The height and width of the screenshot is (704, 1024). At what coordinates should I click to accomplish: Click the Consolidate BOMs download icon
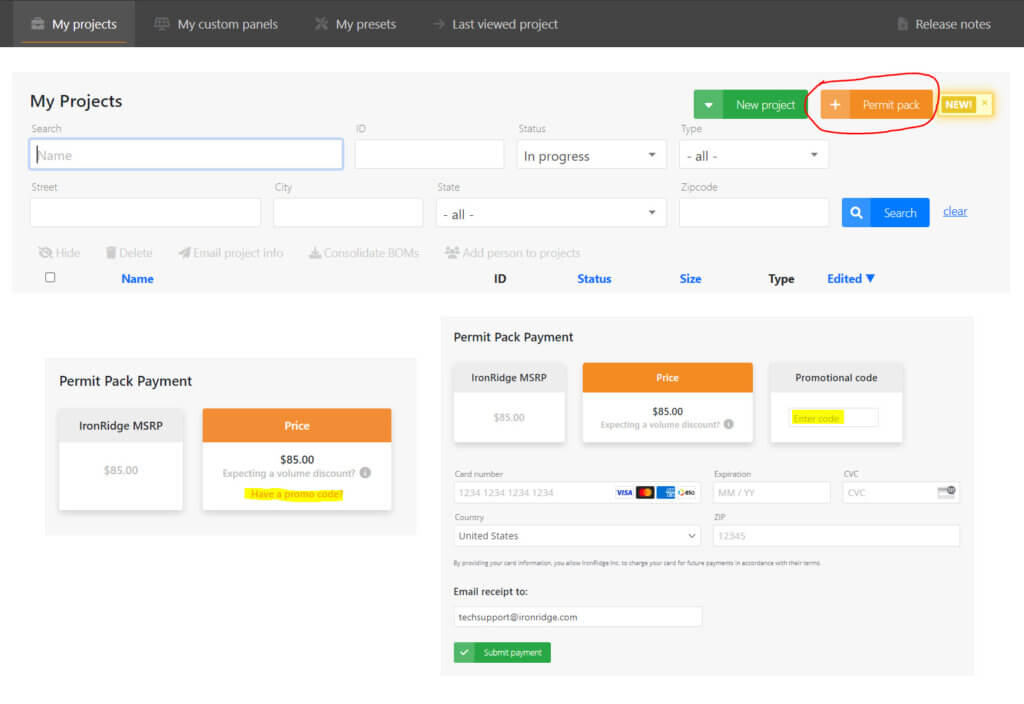point(314,253)
